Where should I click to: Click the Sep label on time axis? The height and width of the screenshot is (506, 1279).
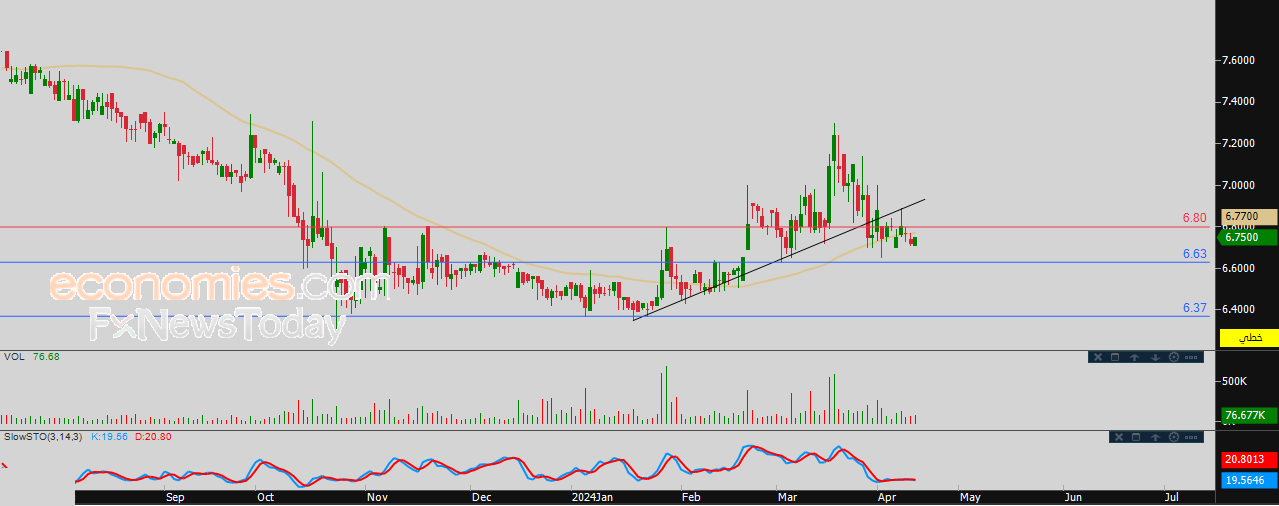[x=175, y=496]
